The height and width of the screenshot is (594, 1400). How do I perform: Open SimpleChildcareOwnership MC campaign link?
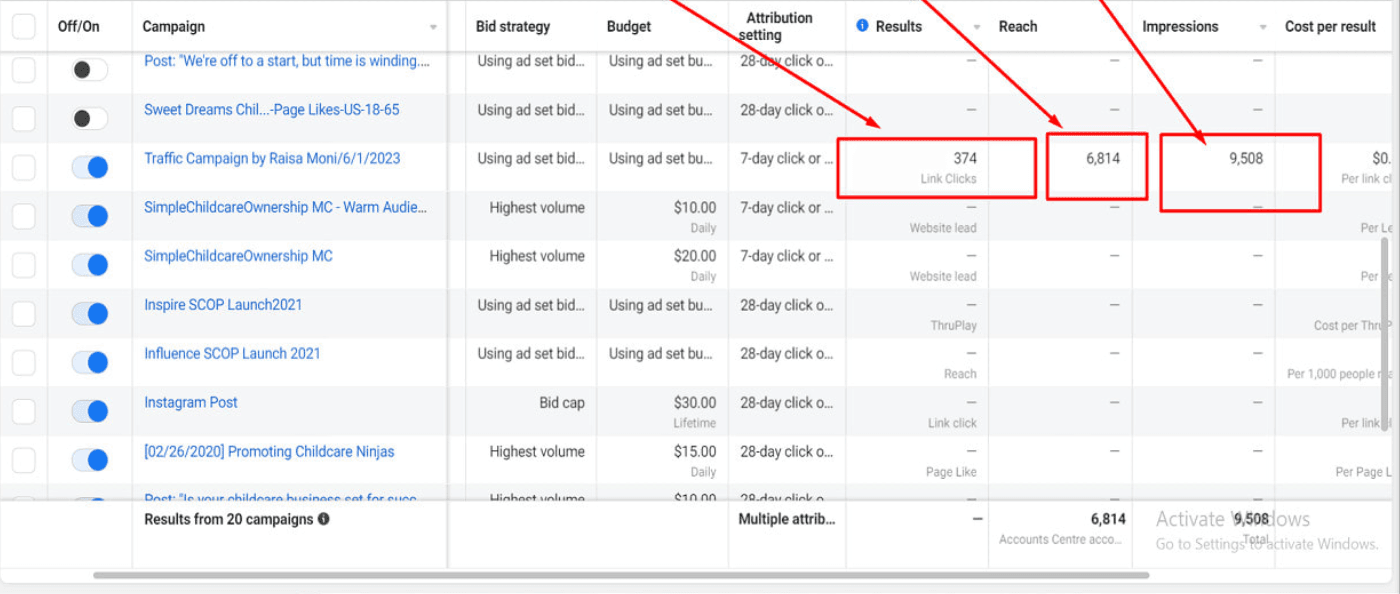point(238,256)
